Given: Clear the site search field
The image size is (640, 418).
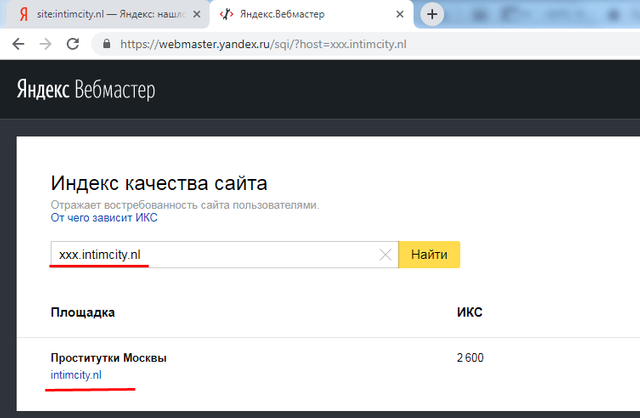Looking at the screenshot, I should tap(385, 255).
